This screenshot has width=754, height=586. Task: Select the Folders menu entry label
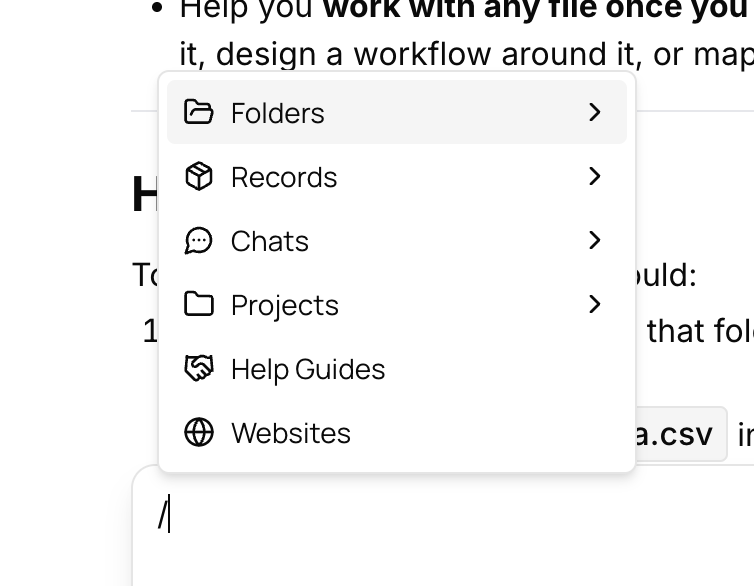[x=277, y=113]
